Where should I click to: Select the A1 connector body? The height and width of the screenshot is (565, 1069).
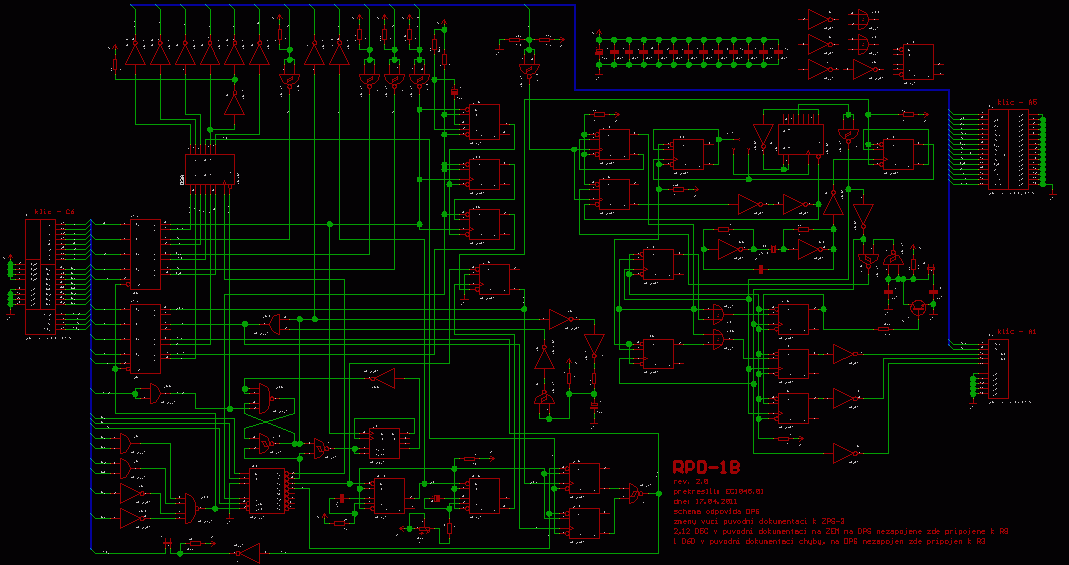(999, 369)
